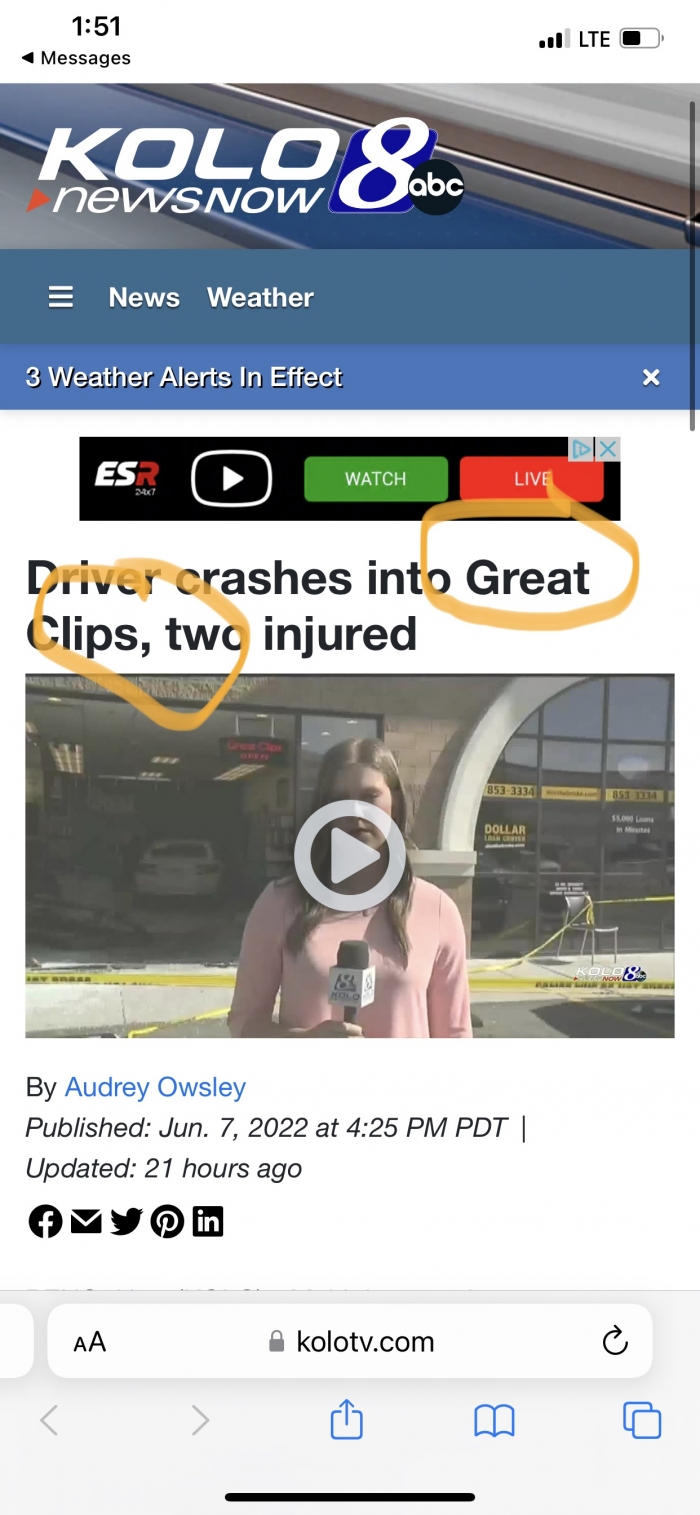The height and width of the screenshot is (1515, 700).
Task: Click the green WATCH ad button
Action: pos(375,479)
